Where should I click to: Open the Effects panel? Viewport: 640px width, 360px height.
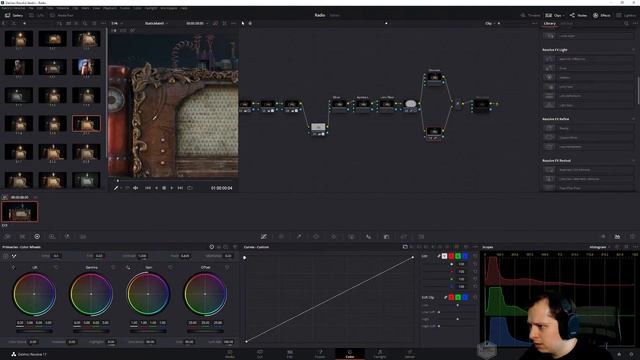602,15
